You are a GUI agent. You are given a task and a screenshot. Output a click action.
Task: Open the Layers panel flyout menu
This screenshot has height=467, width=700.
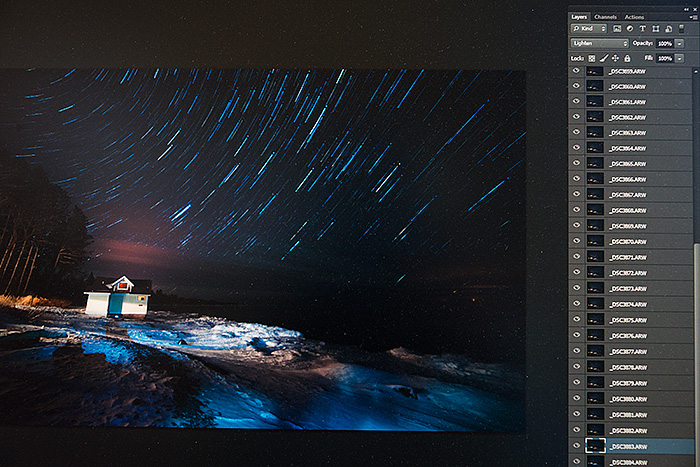(693, 17)
